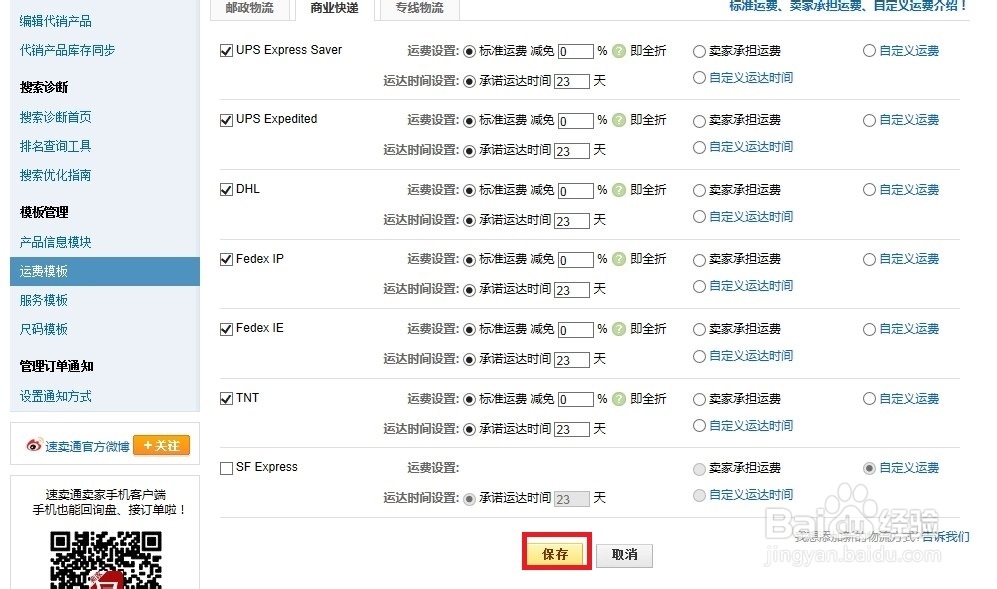Select 自定义运达时间 radio for TNT
997x589 pixels.
[x=699, y=426]
